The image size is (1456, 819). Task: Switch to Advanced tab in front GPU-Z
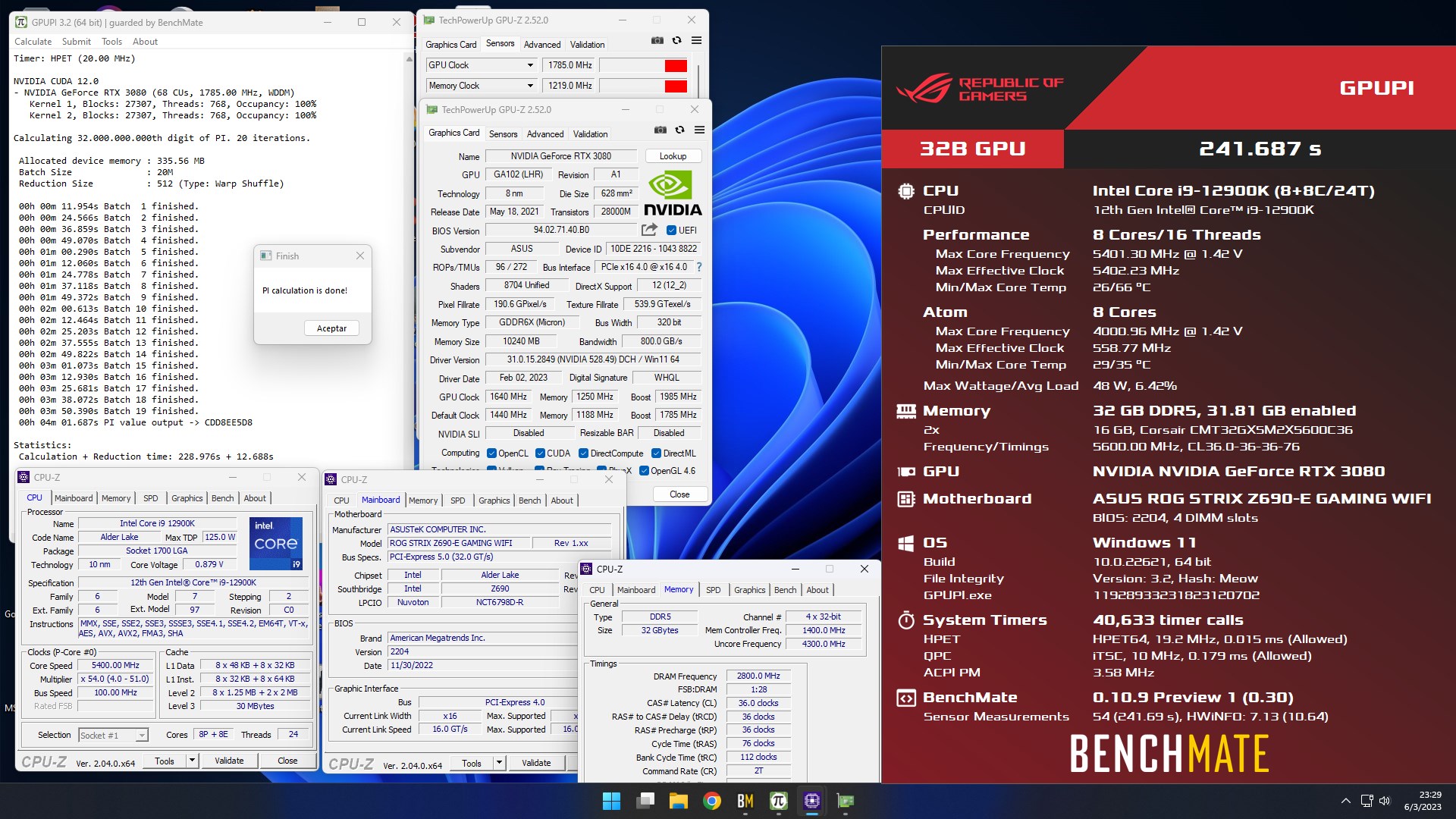[545, 133]
